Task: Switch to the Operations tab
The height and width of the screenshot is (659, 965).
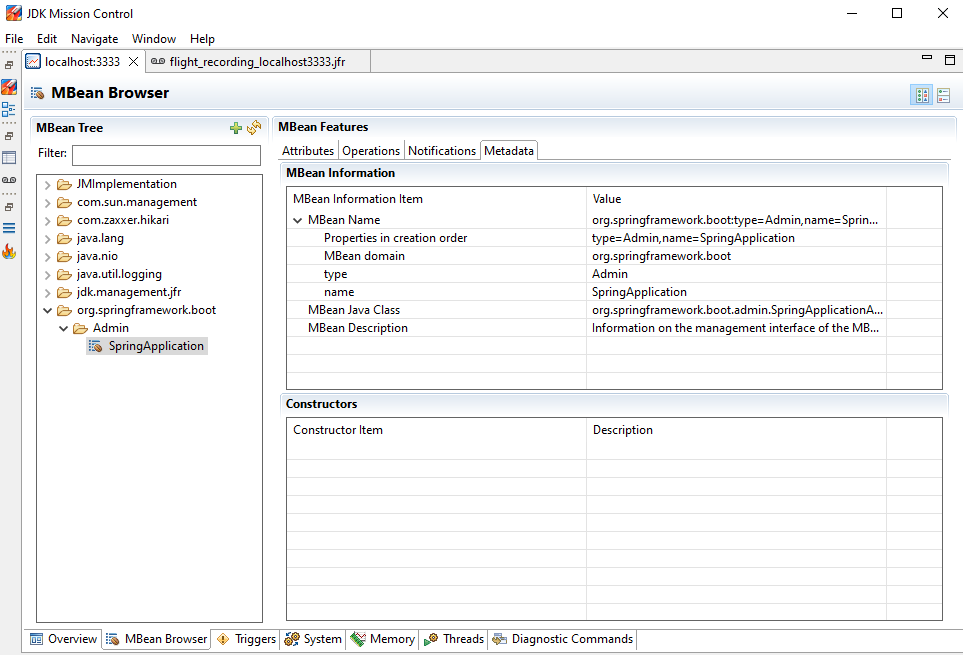Action: 371,151
